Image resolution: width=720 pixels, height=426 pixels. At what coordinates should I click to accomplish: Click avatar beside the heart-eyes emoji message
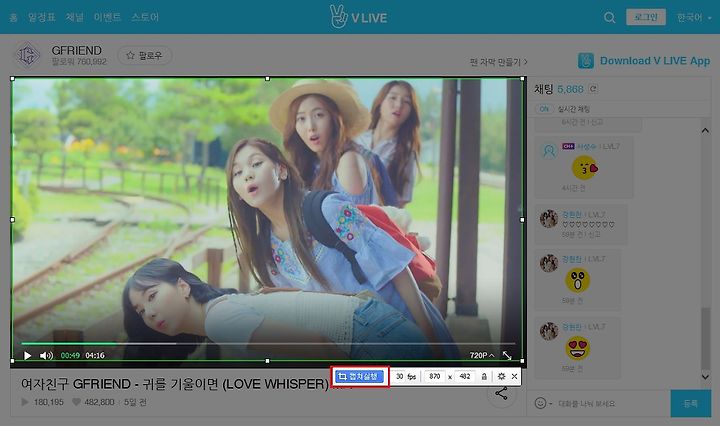coord(549,331)
